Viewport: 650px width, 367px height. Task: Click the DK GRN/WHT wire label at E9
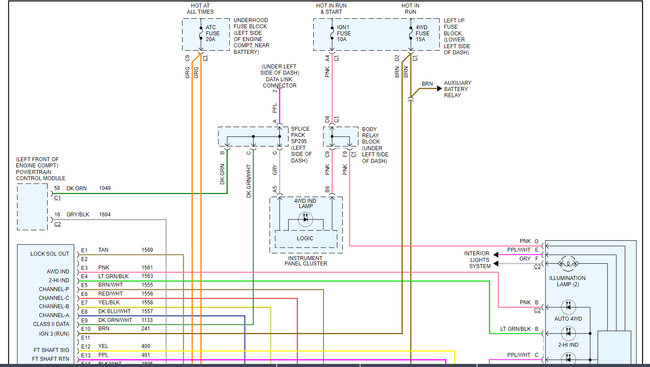115,320
